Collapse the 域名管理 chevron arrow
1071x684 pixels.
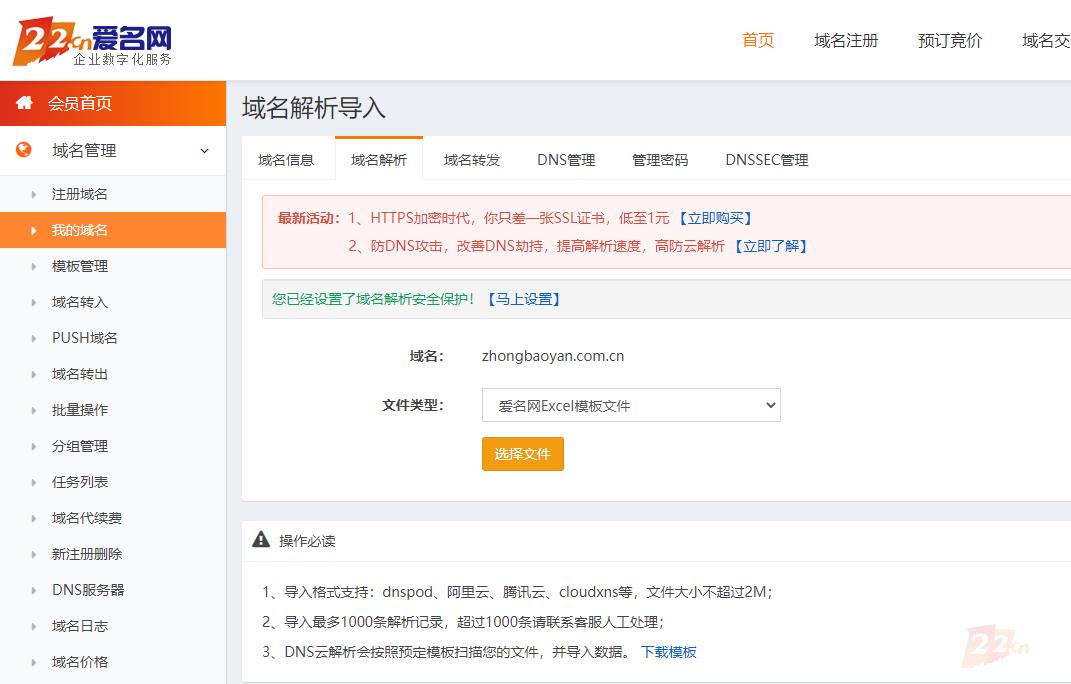pos(204,151)
